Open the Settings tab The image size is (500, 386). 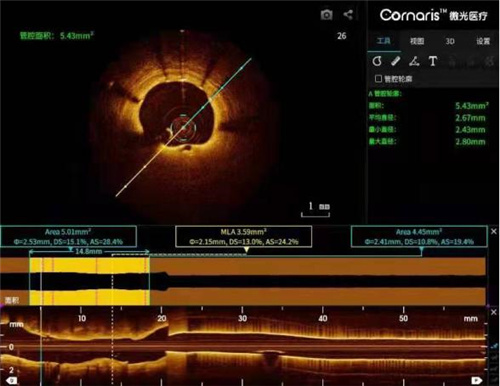coord(483,41)
